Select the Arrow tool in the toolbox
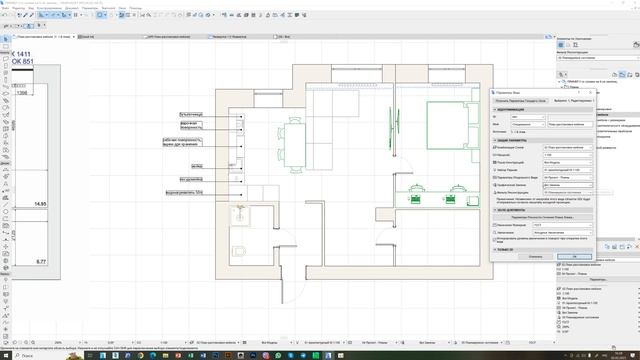 coord(6,39)
